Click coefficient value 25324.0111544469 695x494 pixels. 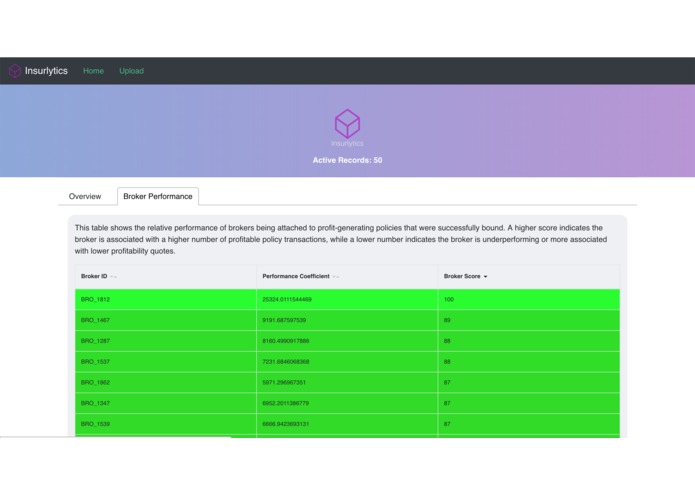coord(287,300)
